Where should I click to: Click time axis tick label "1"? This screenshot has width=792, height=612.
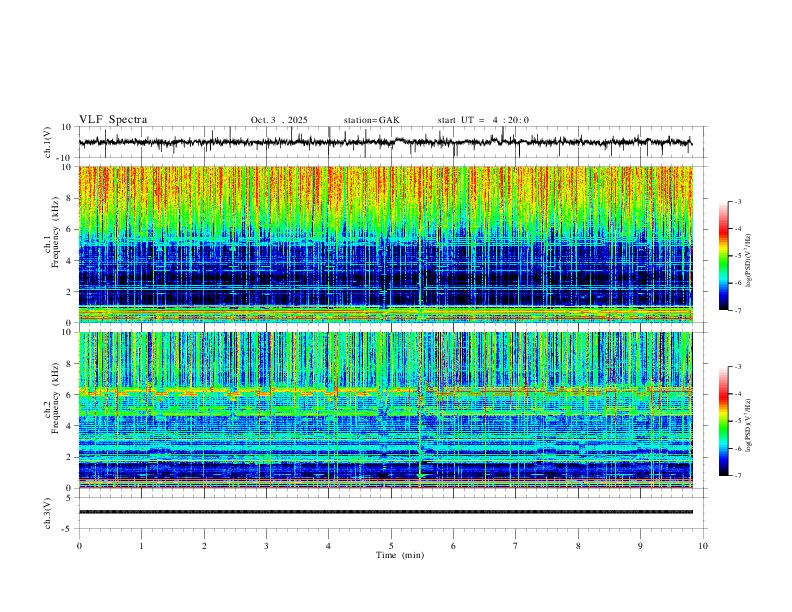141,546
